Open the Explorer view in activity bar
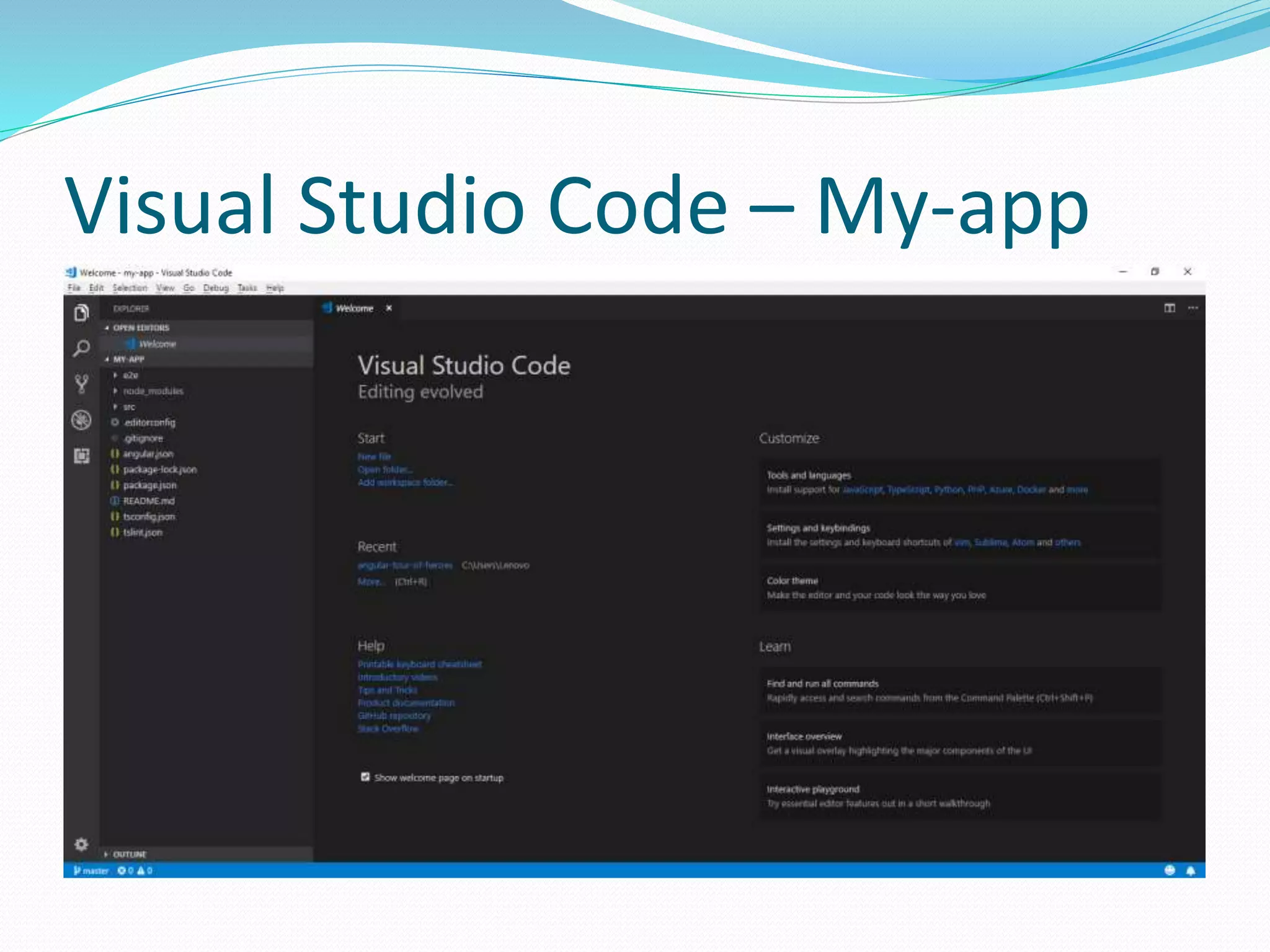The height and width of the screenshot is (952, 1270). click(81, 313)
